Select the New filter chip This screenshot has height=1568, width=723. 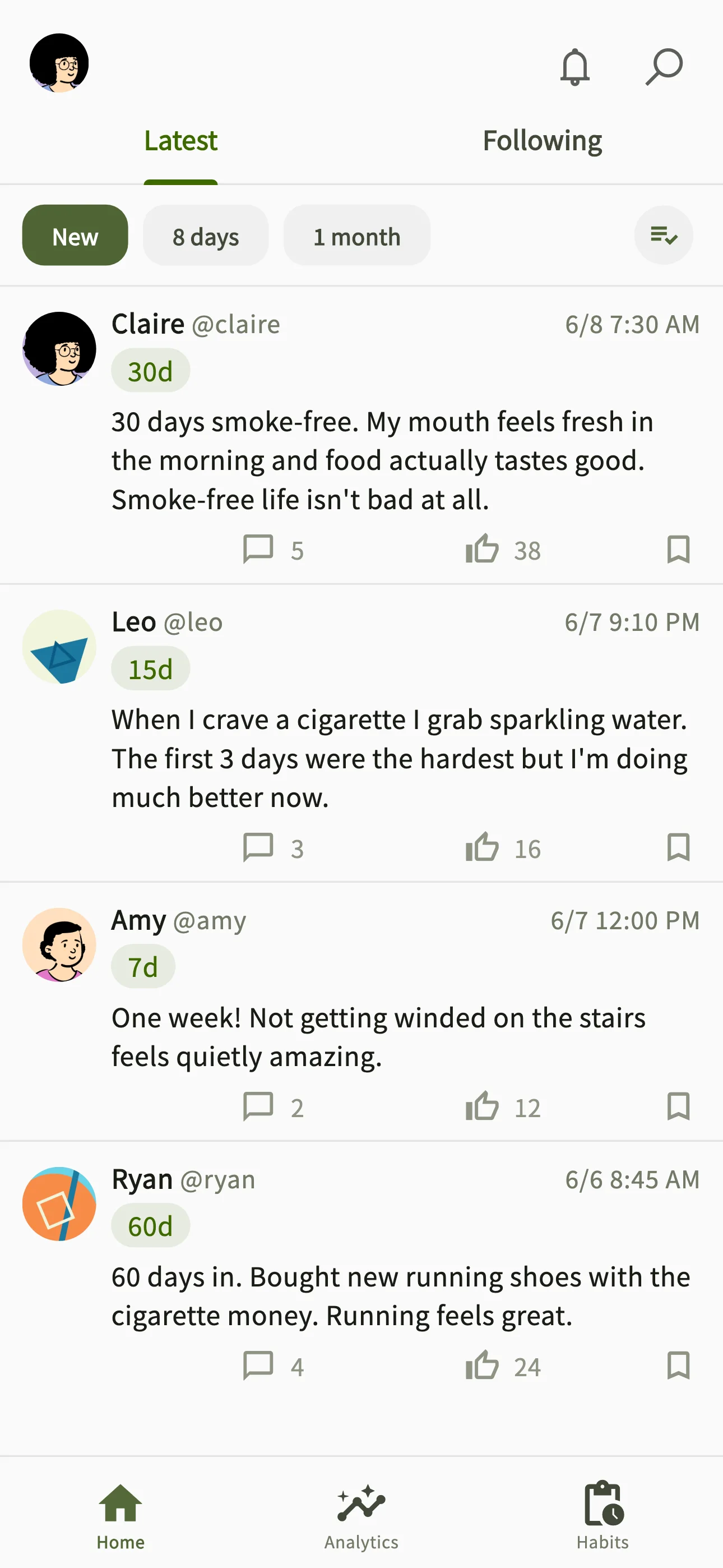pos(76,236)
